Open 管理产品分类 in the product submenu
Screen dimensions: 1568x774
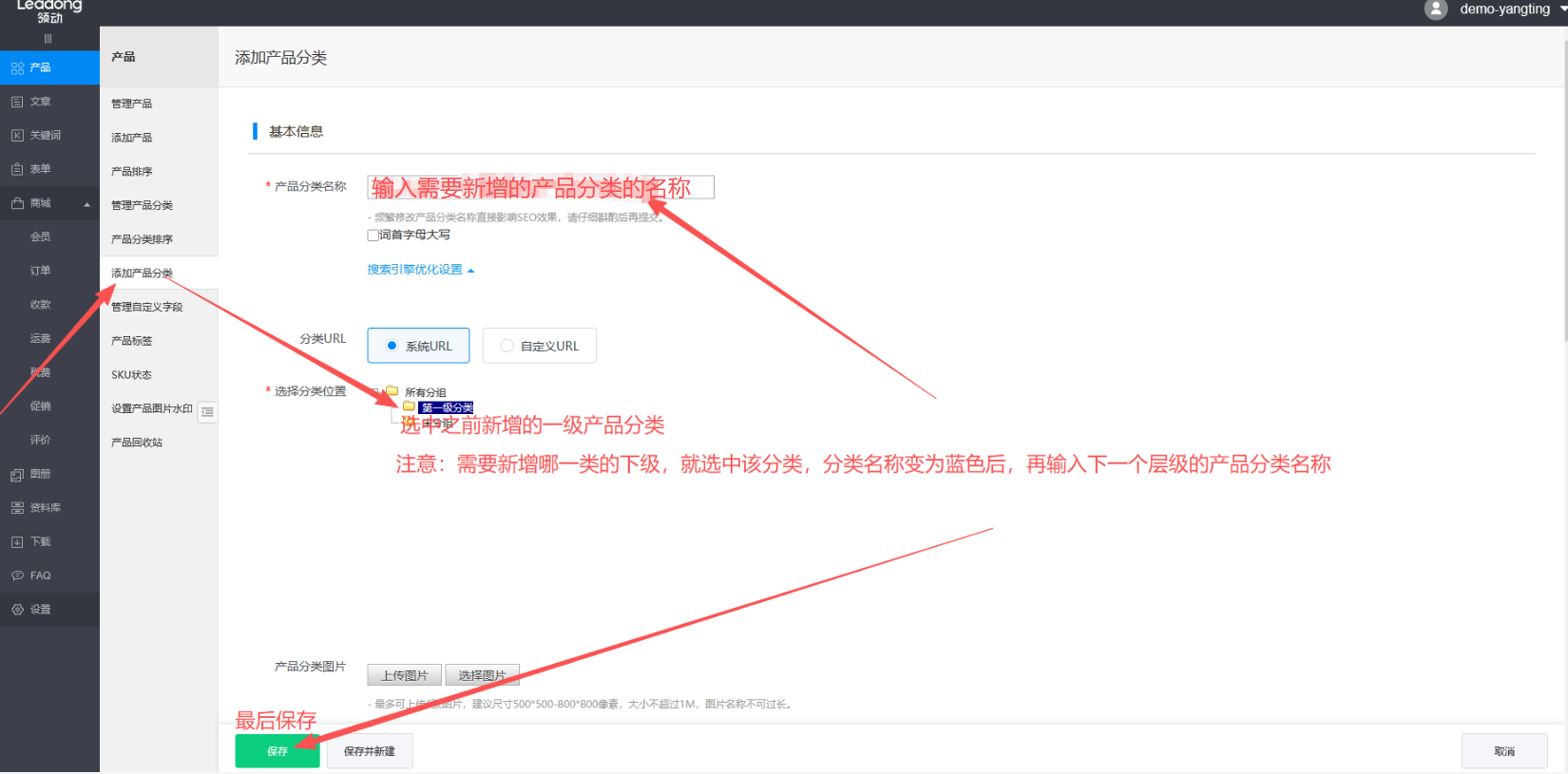142,205
